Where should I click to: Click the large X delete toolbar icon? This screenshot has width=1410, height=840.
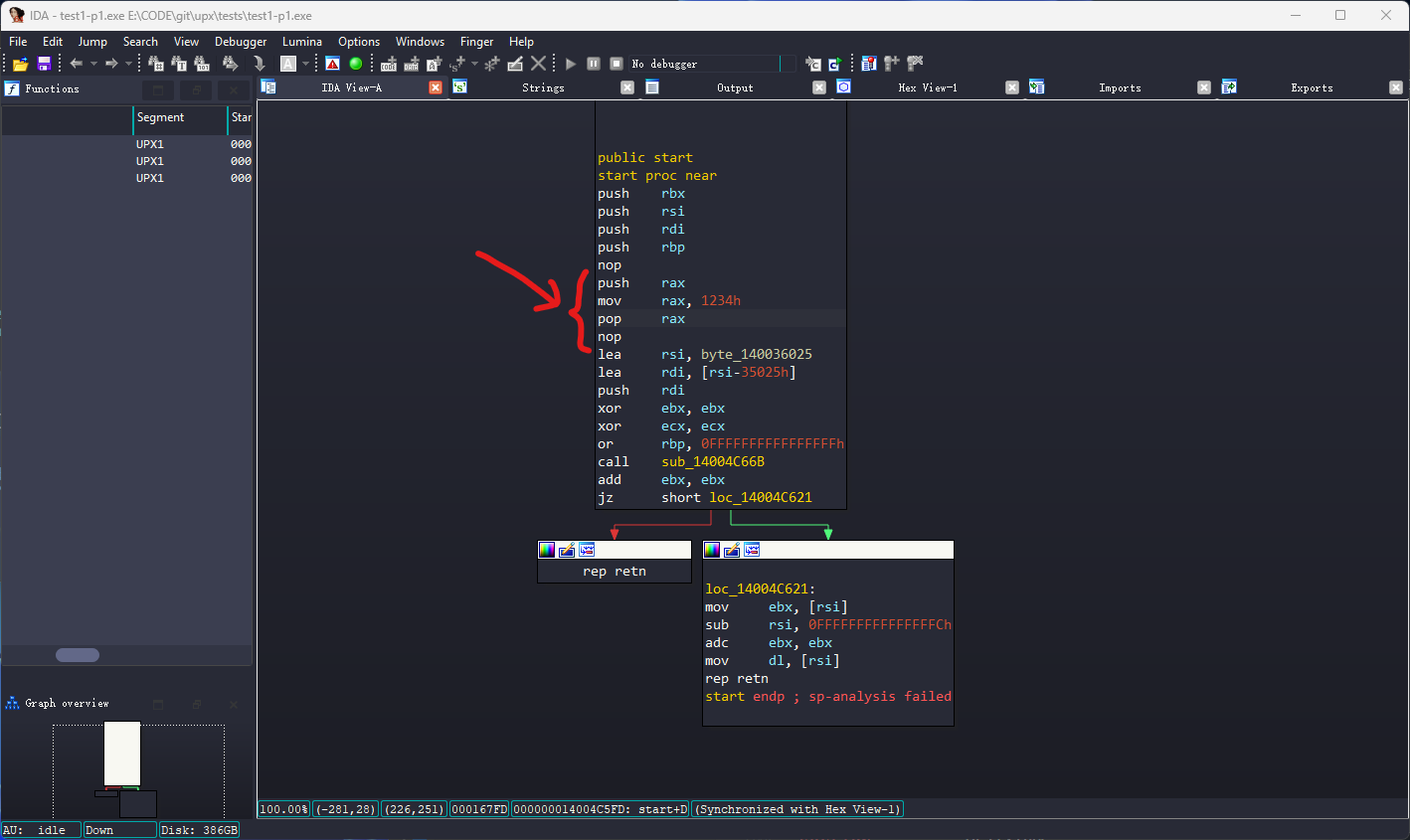[538, 64]
